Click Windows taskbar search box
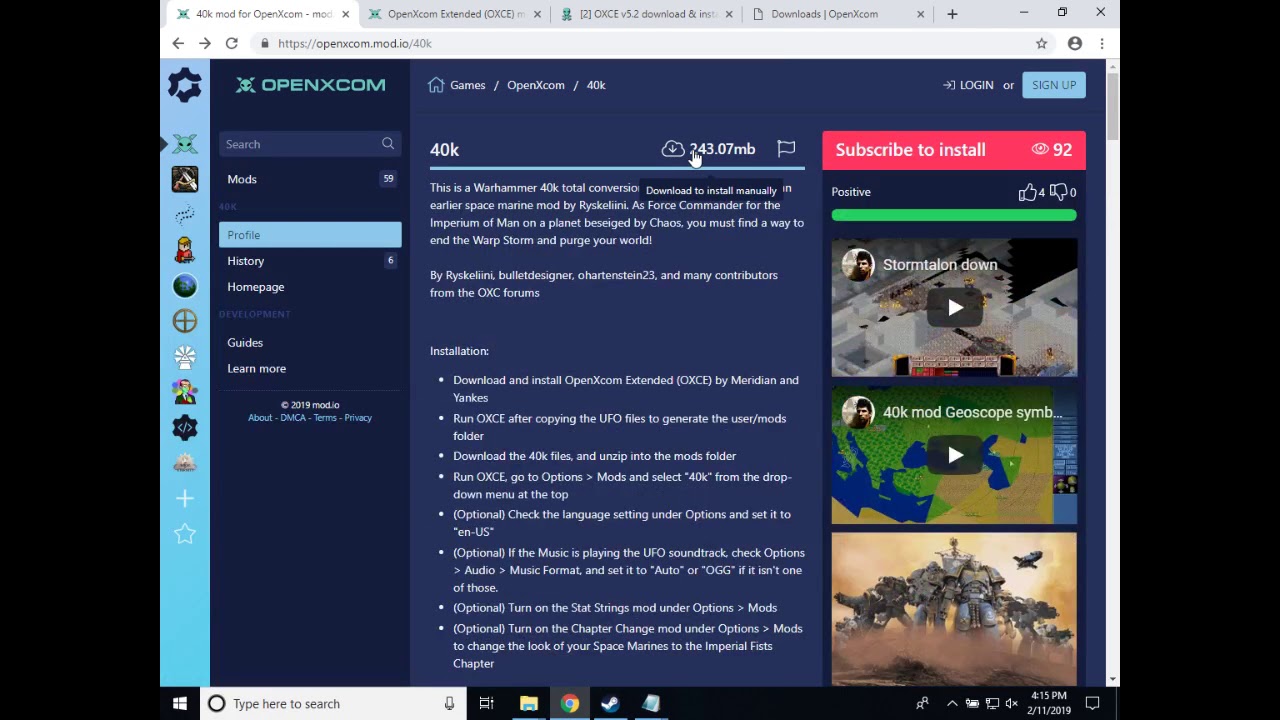This screenshot has height=720, width=1280. tap(333, 704)
